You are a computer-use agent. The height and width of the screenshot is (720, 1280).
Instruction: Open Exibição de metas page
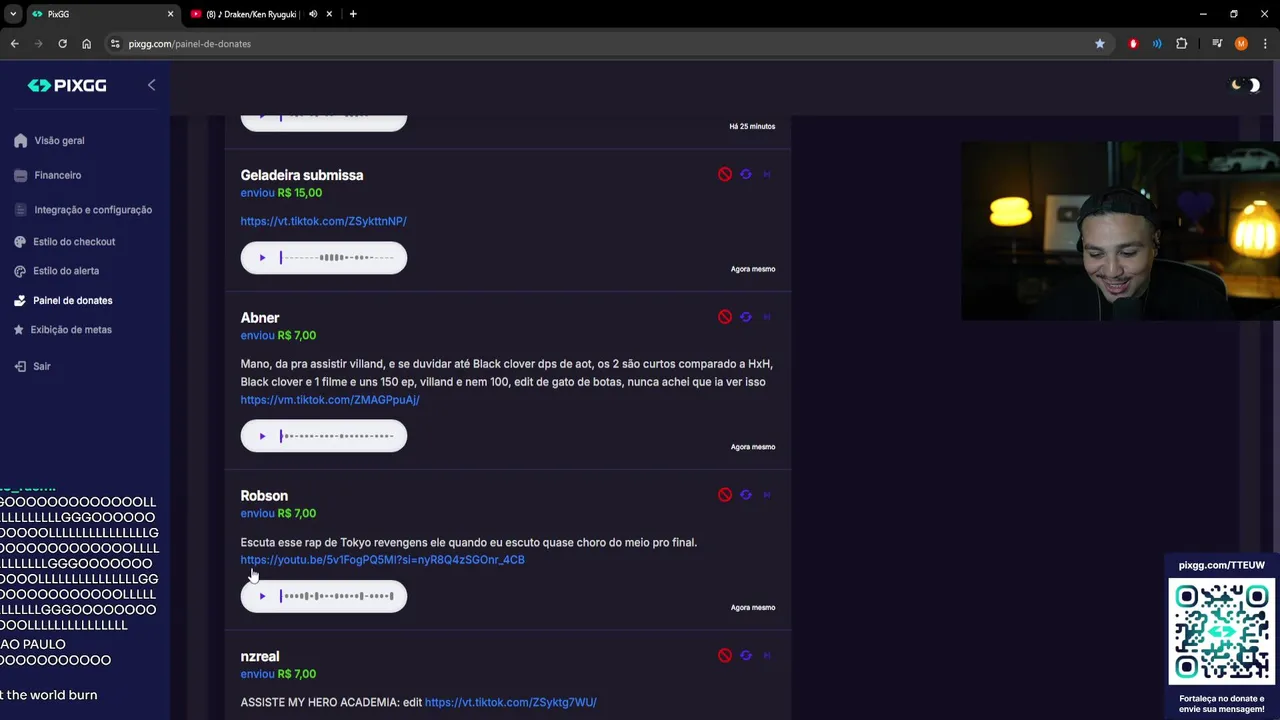click(x=71, y=330)
